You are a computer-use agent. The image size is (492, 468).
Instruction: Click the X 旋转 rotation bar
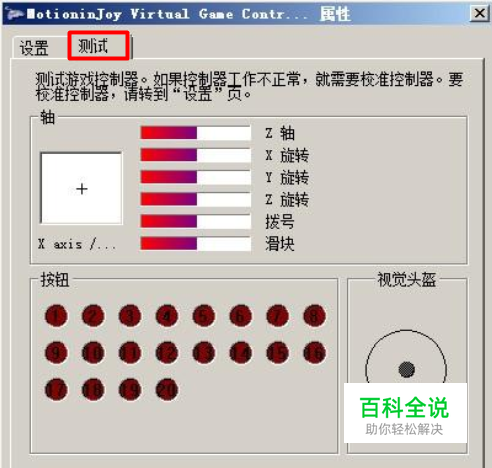(x=196, y=155)
